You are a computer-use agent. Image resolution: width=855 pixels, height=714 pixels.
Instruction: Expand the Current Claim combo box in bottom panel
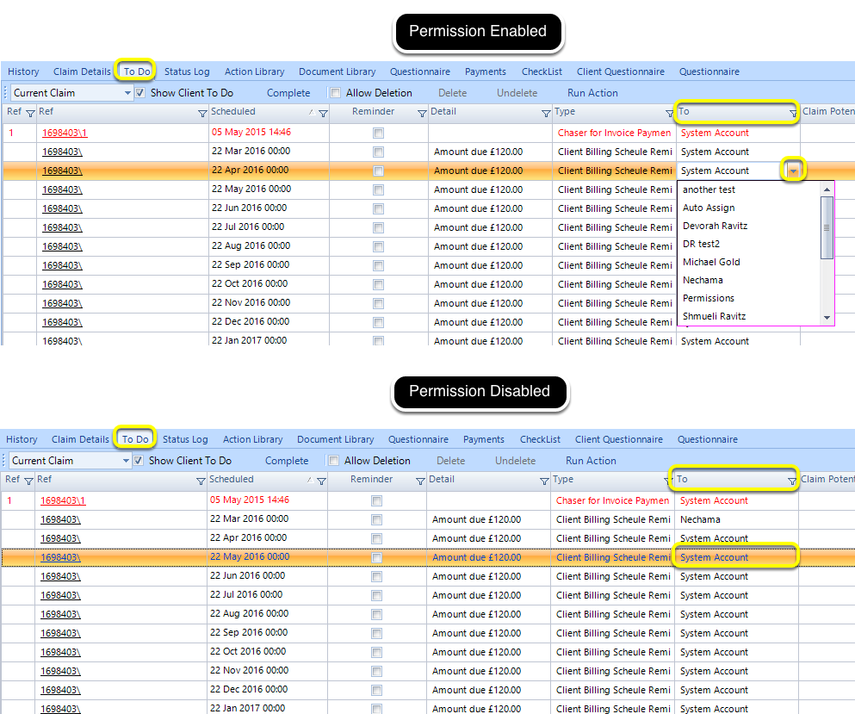(x=125, y=461)
